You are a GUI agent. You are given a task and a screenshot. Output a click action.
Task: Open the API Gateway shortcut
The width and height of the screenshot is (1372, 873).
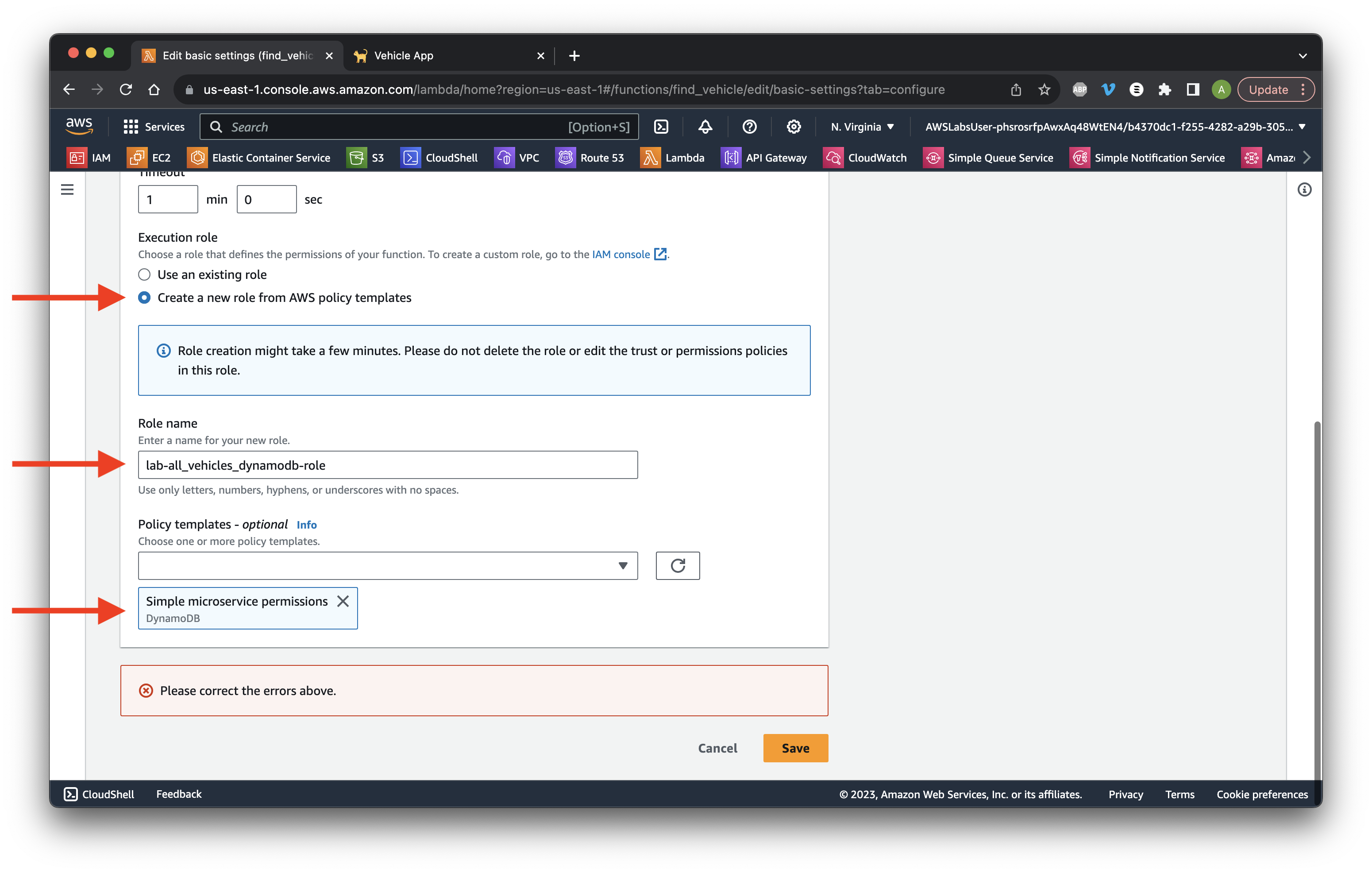click(x=764, y=158)
